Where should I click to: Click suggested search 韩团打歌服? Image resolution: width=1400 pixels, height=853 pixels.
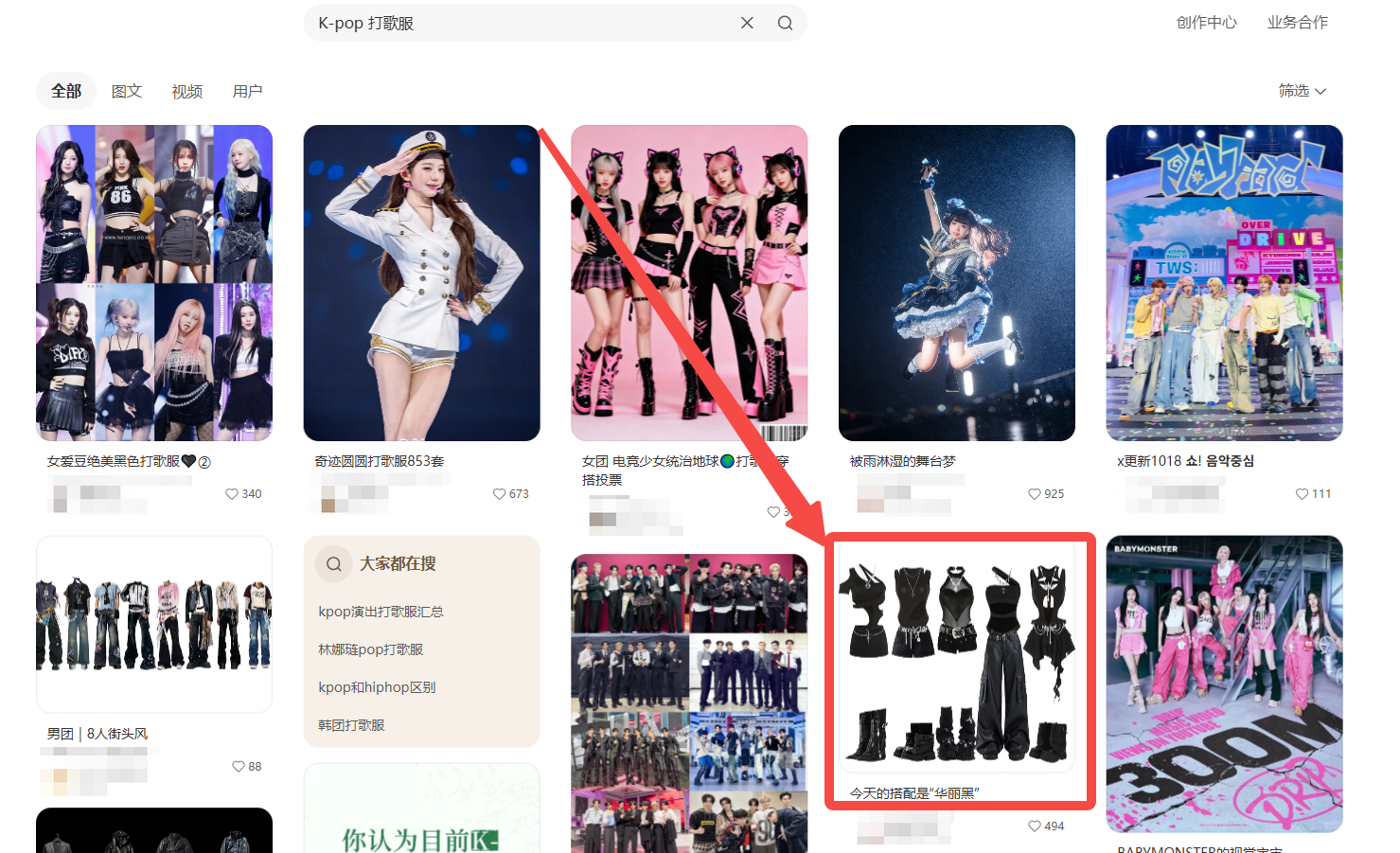click(351, 725)
